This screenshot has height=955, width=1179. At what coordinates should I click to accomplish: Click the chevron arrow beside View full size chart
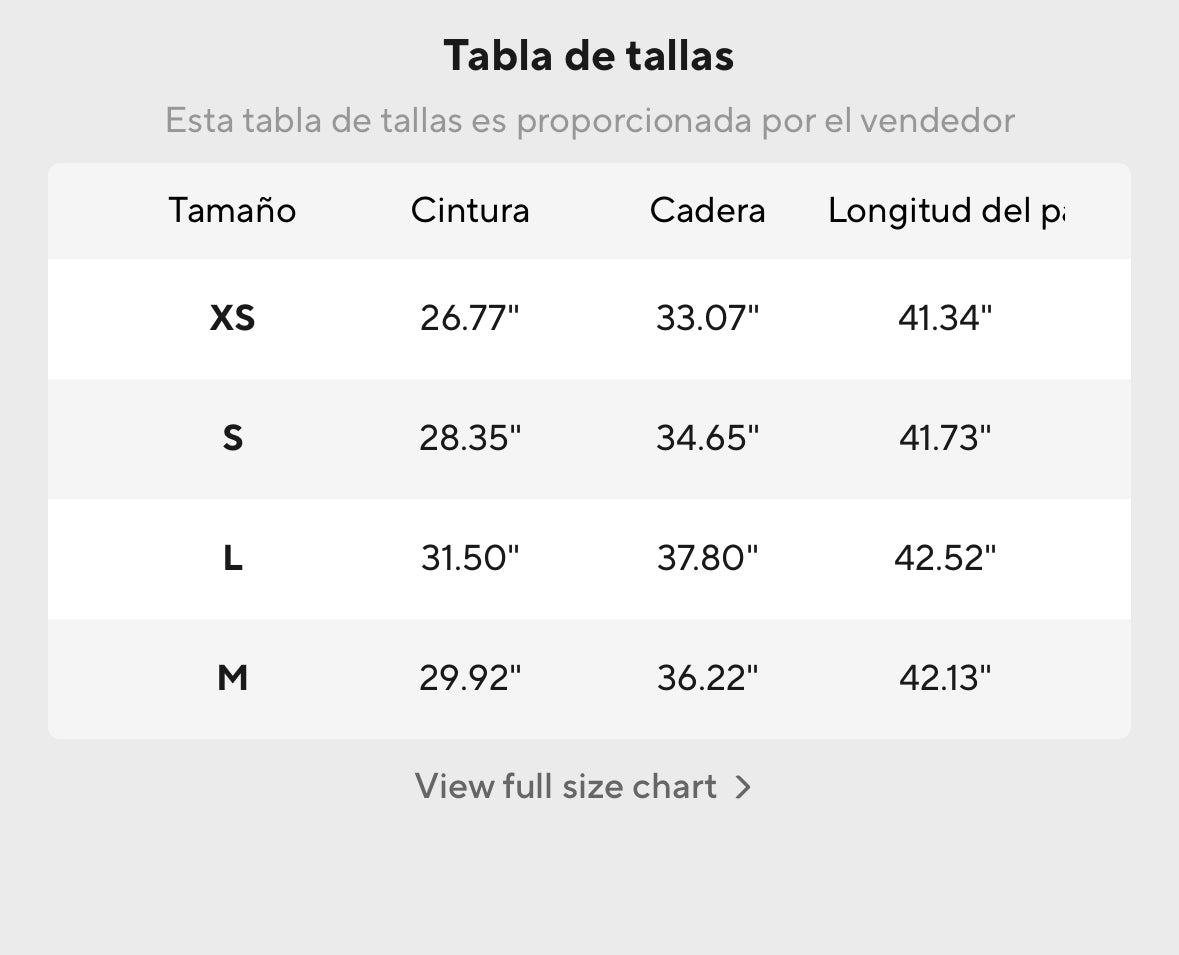(x=742, y=788)
